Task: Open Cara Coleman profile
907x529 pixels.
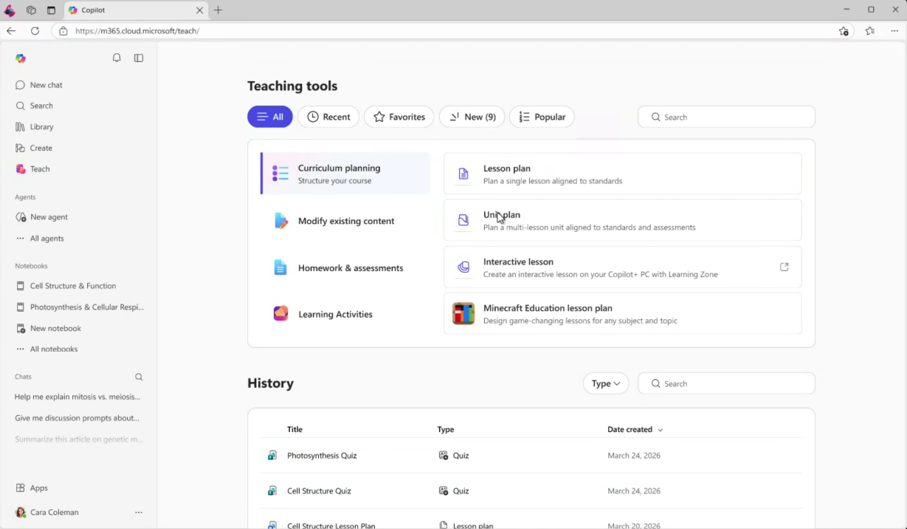Action: click(47, 512)
